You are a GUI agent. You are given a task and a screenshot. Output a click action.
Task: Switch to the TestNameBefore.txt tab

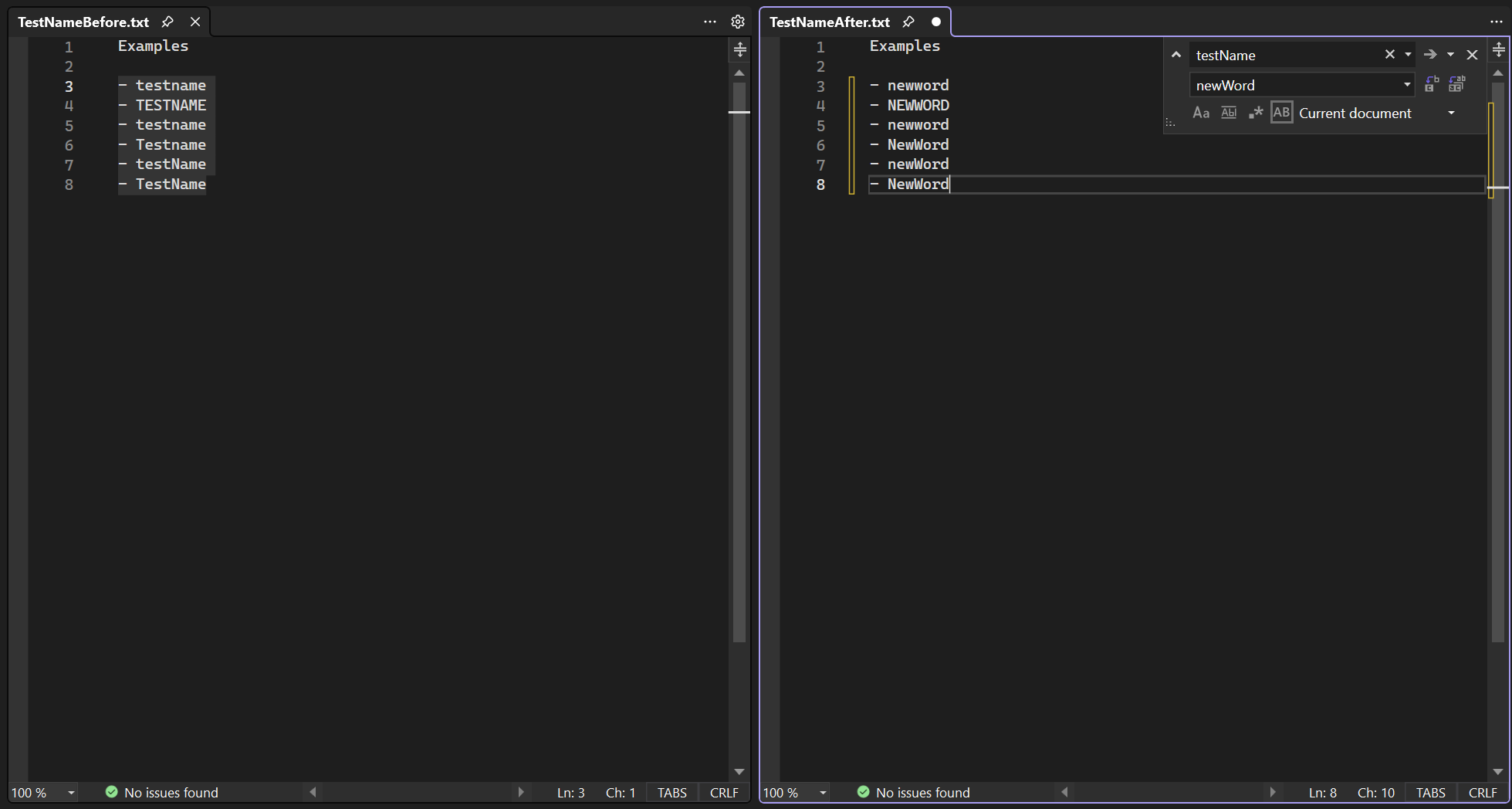click(83, 22)
